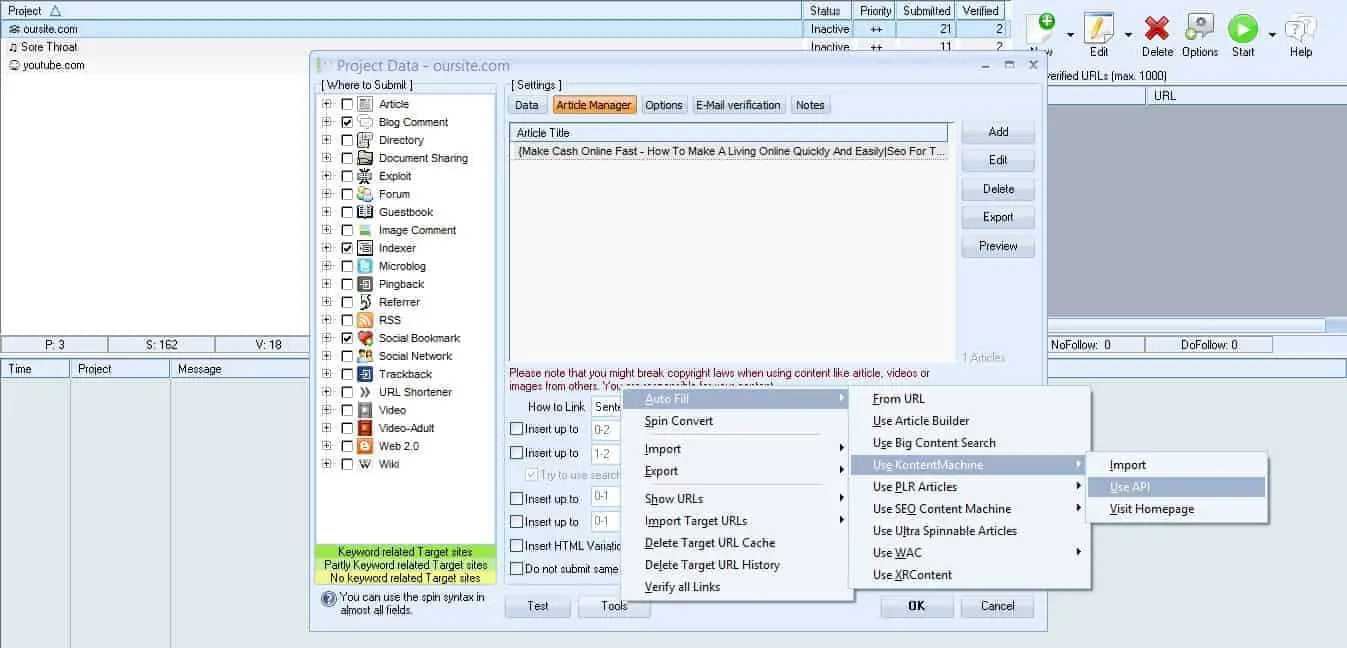Click the Document Sharing category icon

365,158
